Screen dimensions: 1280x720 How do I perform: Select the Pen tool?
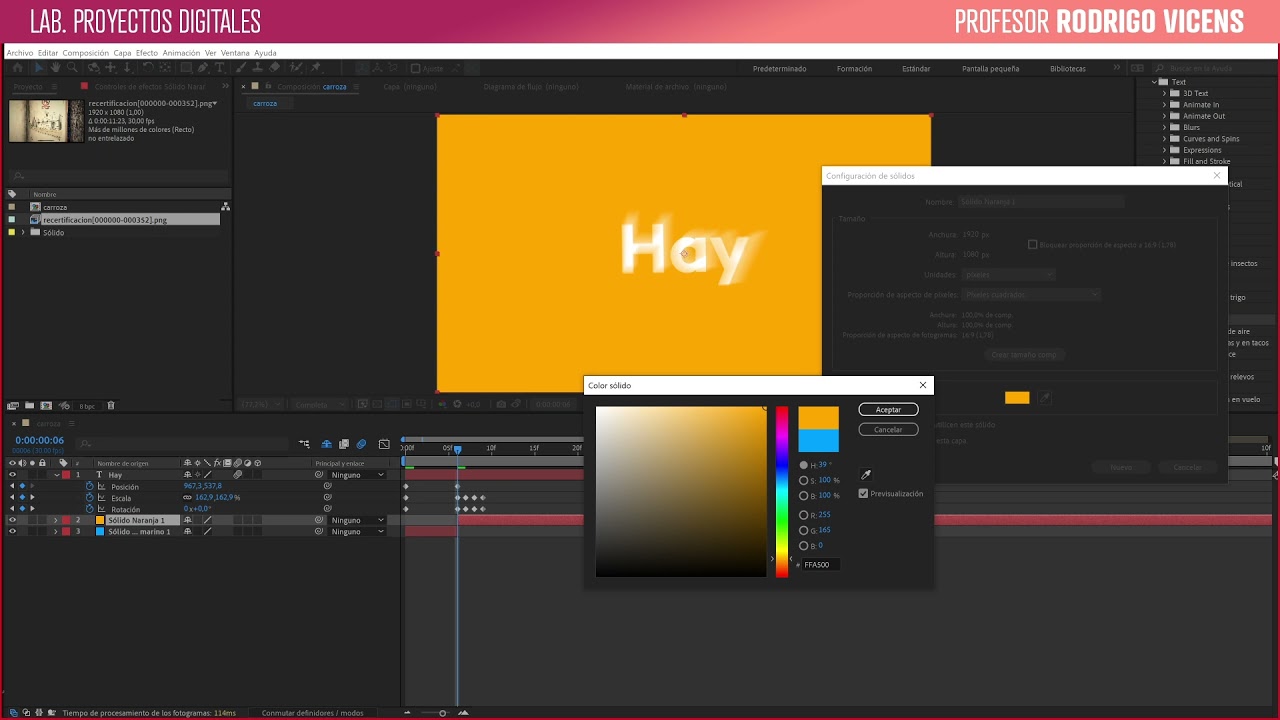pos(202,68)
